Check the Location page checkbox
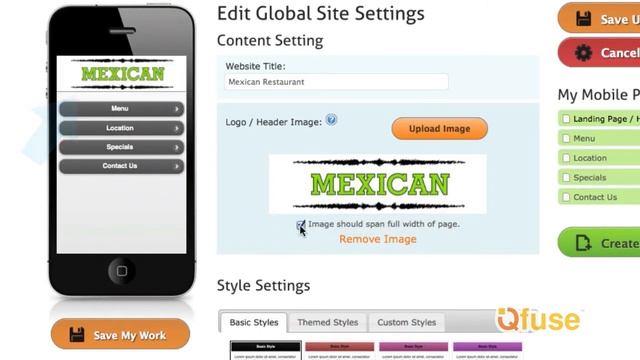The height and width of the screenshot is (360, 640). 566,158
